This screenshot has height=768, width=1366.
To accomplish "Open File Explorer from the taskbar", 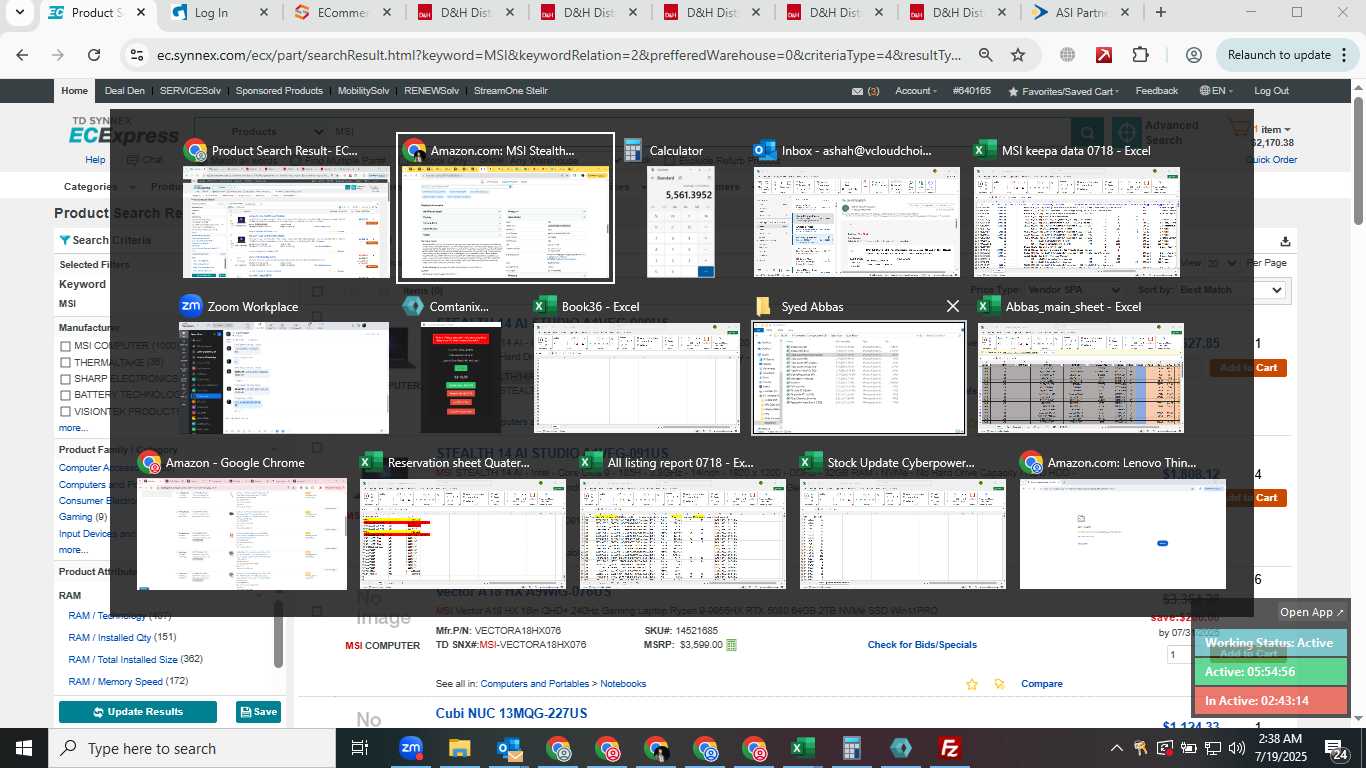I will [459, 748].
